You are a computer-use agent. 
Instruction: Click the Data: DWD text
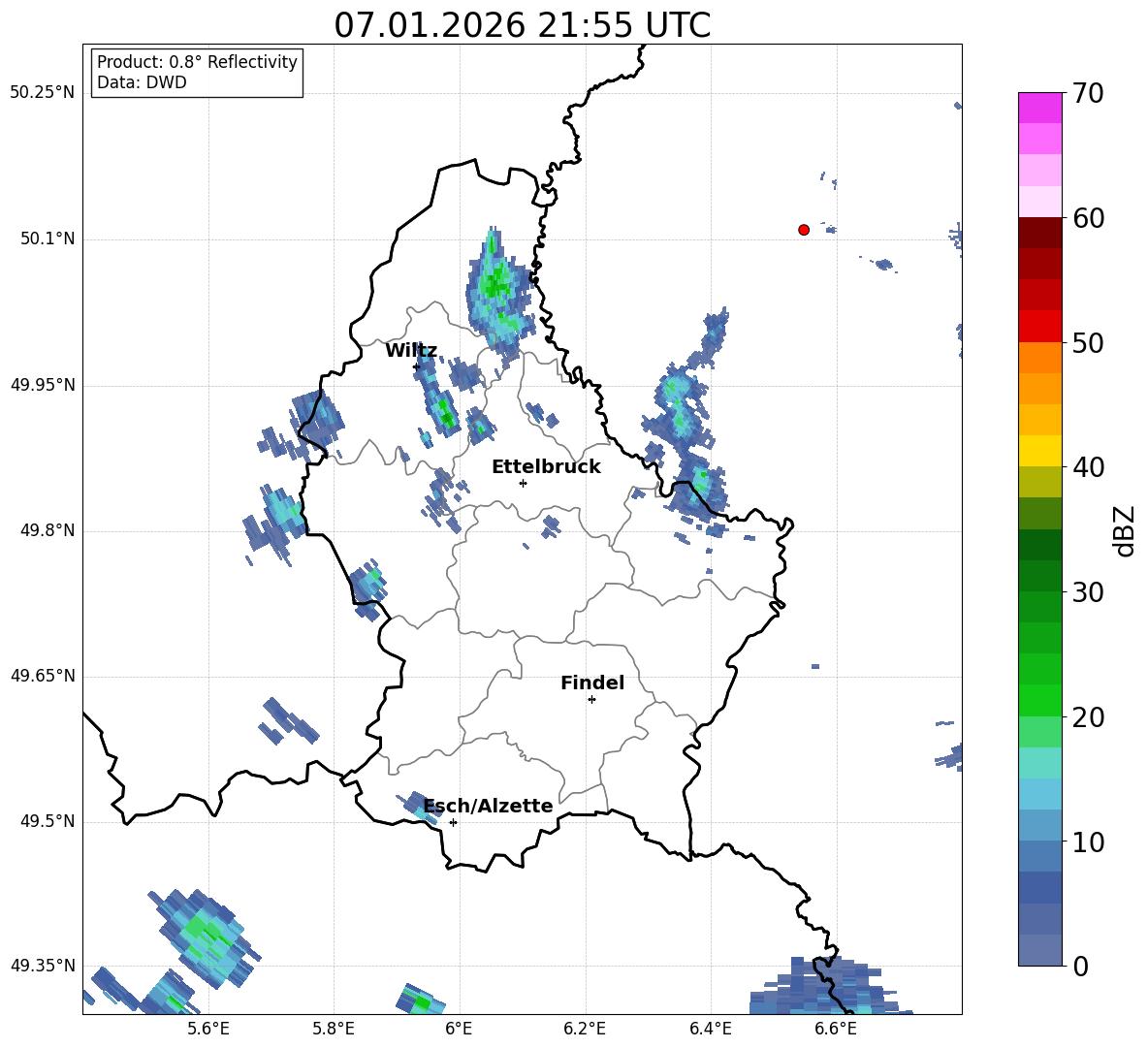point(142,82)
